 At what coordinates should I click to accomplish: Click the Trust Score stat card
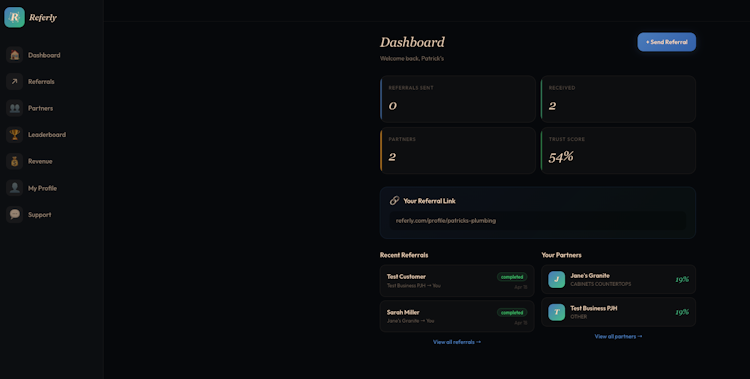coord(618,150)
